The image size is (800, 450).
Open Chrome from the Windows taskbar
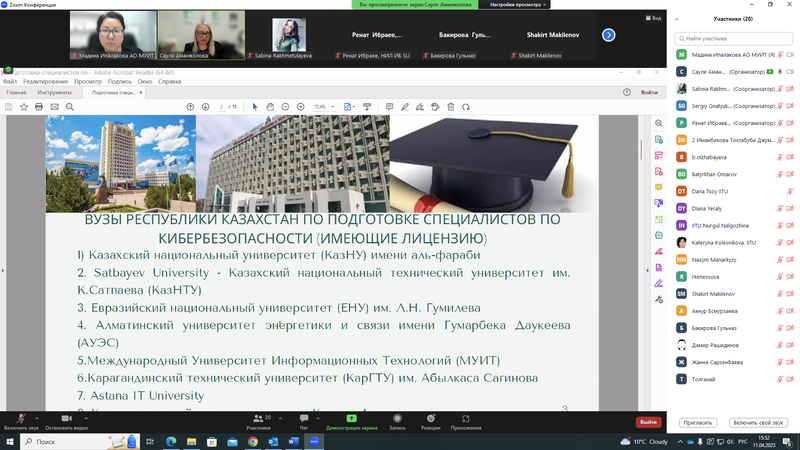tap(253, 441)
